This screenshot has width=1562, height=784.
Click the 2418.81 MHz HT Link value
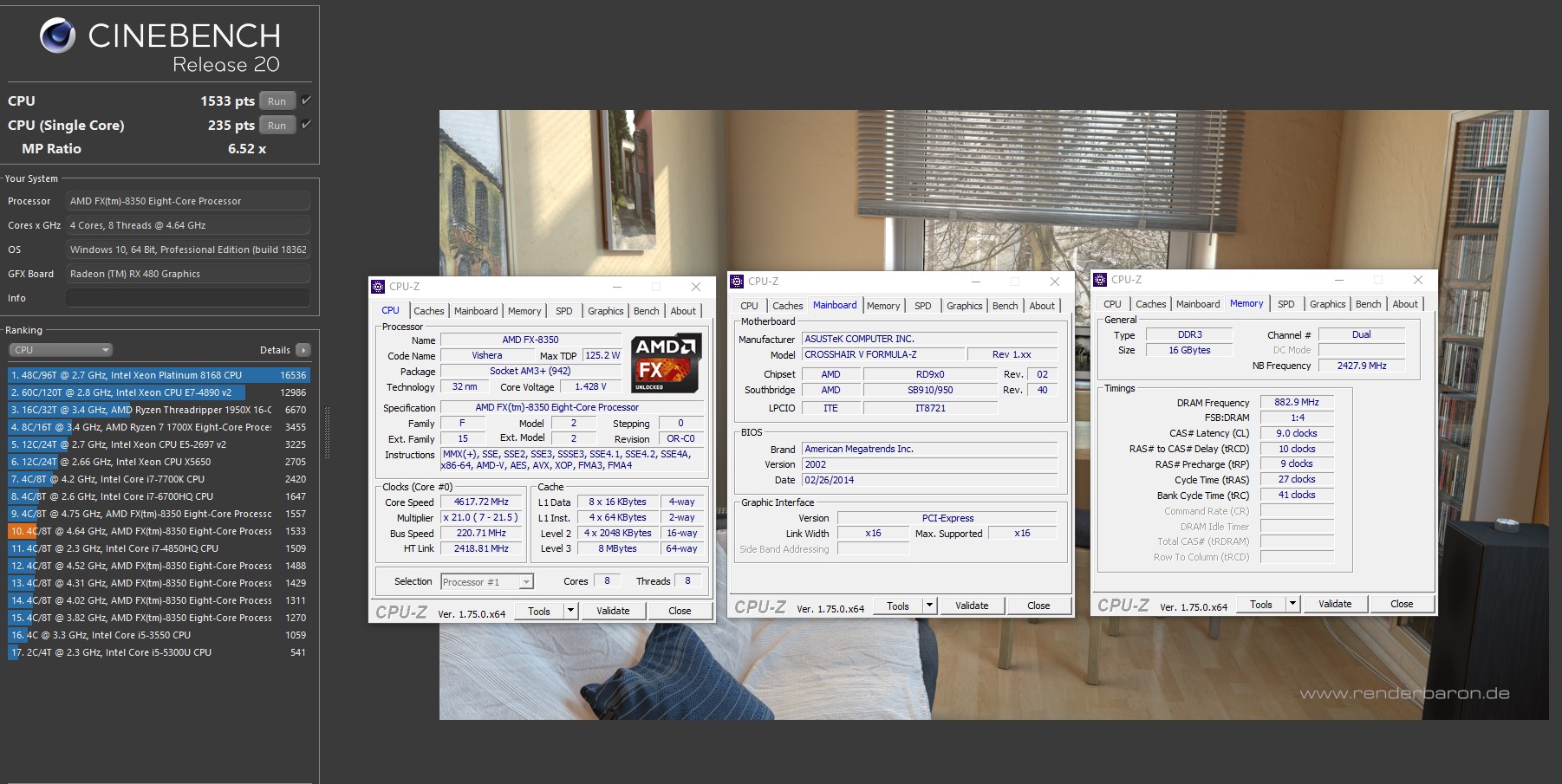[482, 548]
